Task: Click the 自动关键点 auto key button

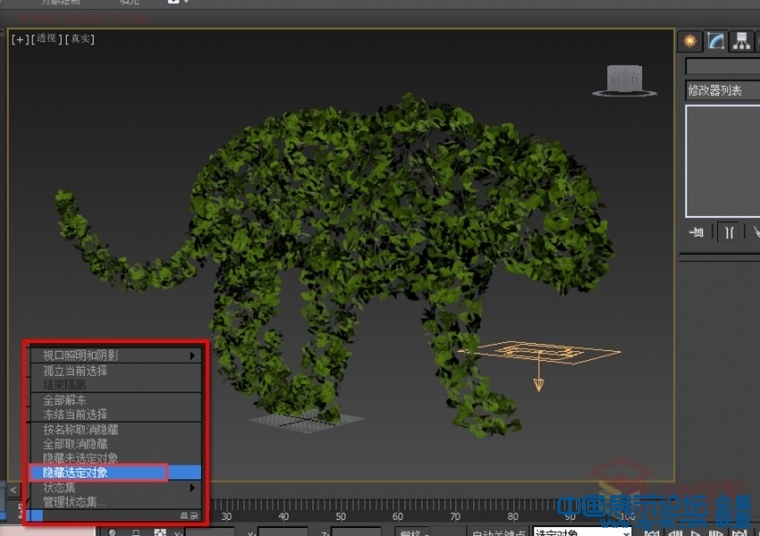Action: point(498,532)
